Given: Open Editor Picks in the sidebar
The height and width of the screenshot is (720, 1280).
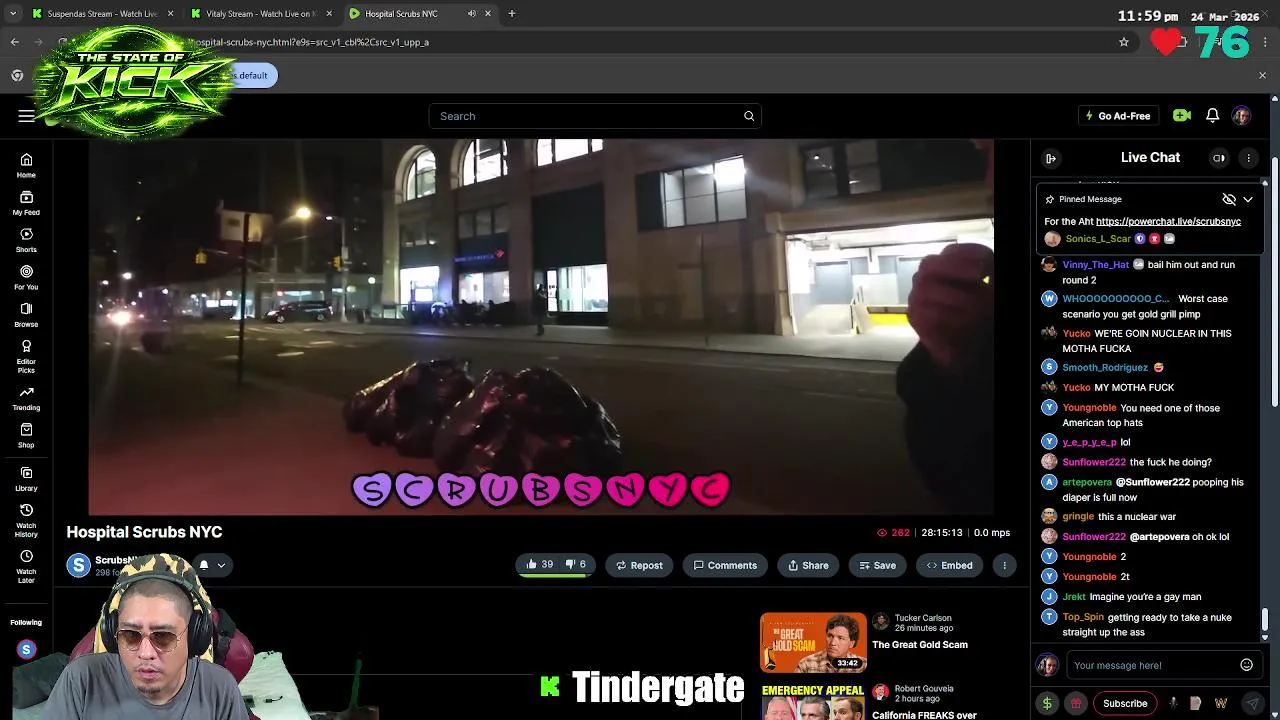Looking at the screenshot, I should pyautogui.click(x=26, y=357).
